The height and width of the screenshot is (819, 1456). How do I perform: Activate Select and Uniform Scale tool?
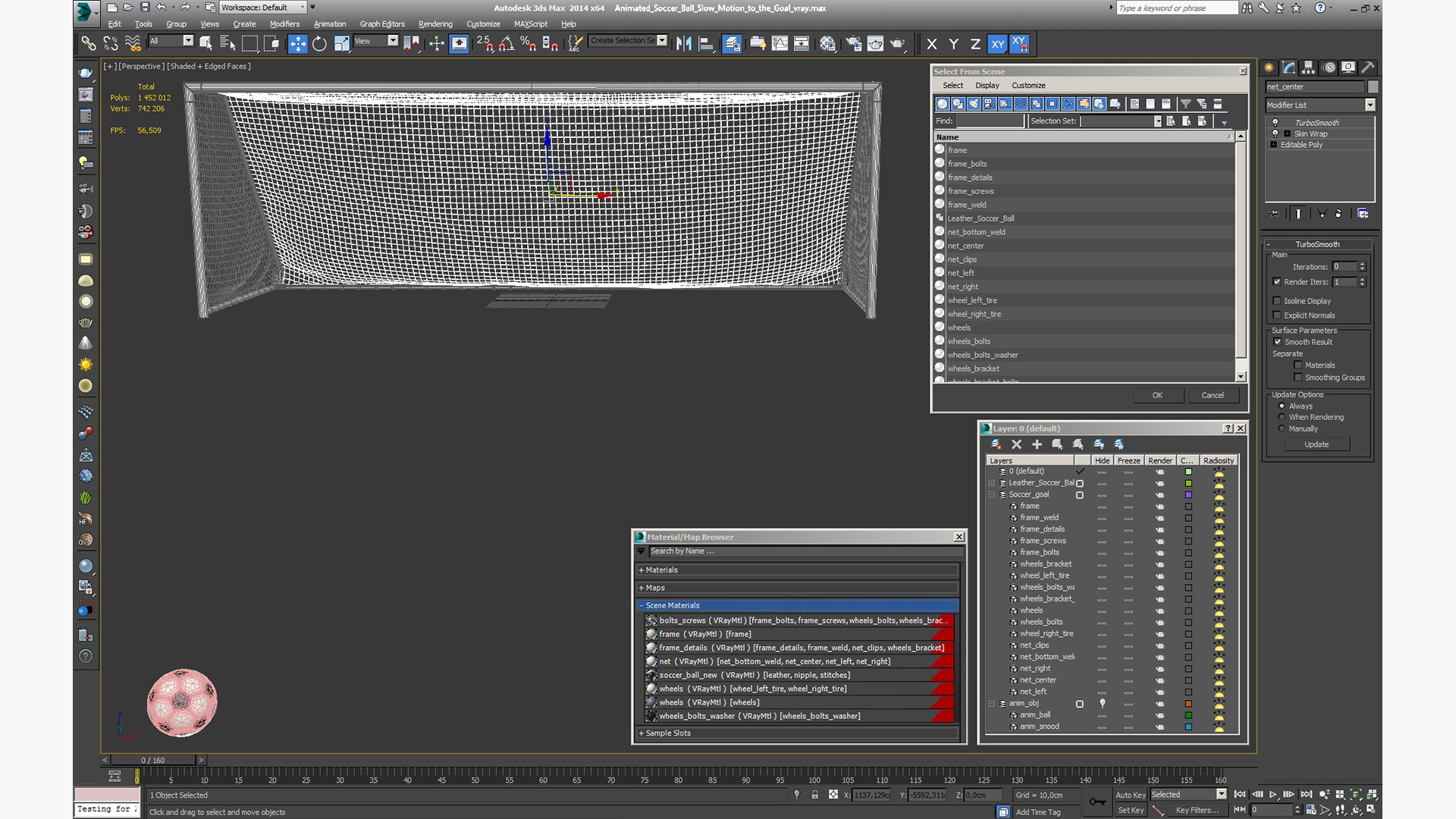click(341, 44)
